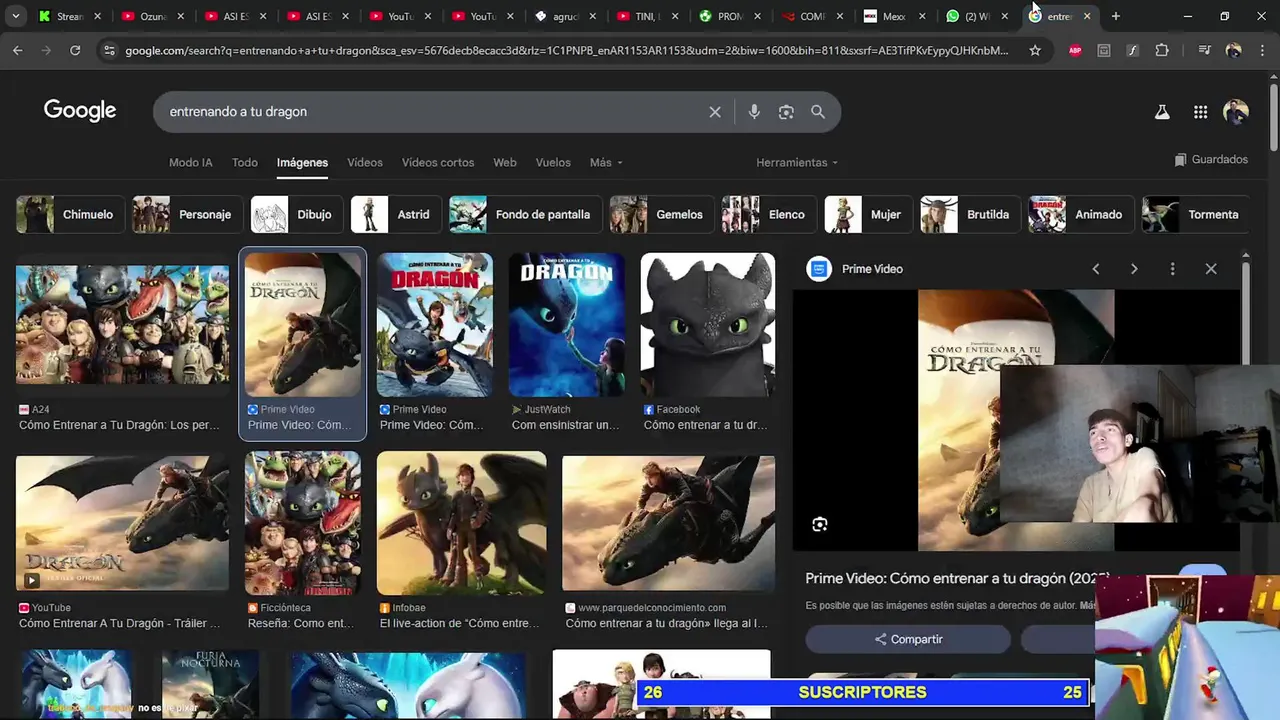This screenshot has height=720, width=1280.
Task: Open the browser extensions puzzle icon
Action: pos(1162,50)
